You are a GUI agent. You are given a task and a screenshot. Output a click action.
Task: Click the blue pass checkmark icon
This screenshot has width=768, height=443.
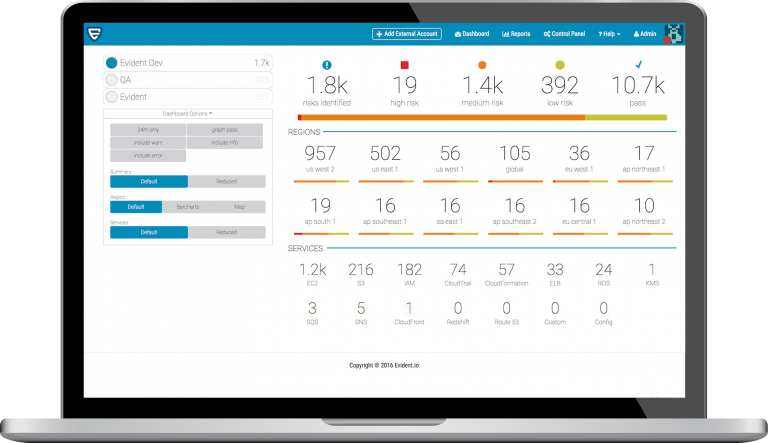[638, 64]
